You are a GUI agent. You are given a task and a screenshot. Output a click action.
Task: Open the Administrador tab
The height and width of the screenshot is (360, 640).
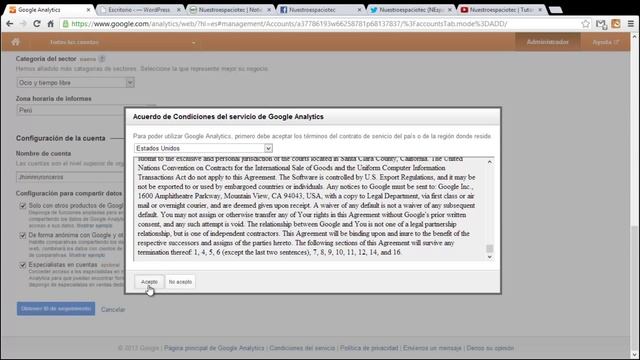547,42
